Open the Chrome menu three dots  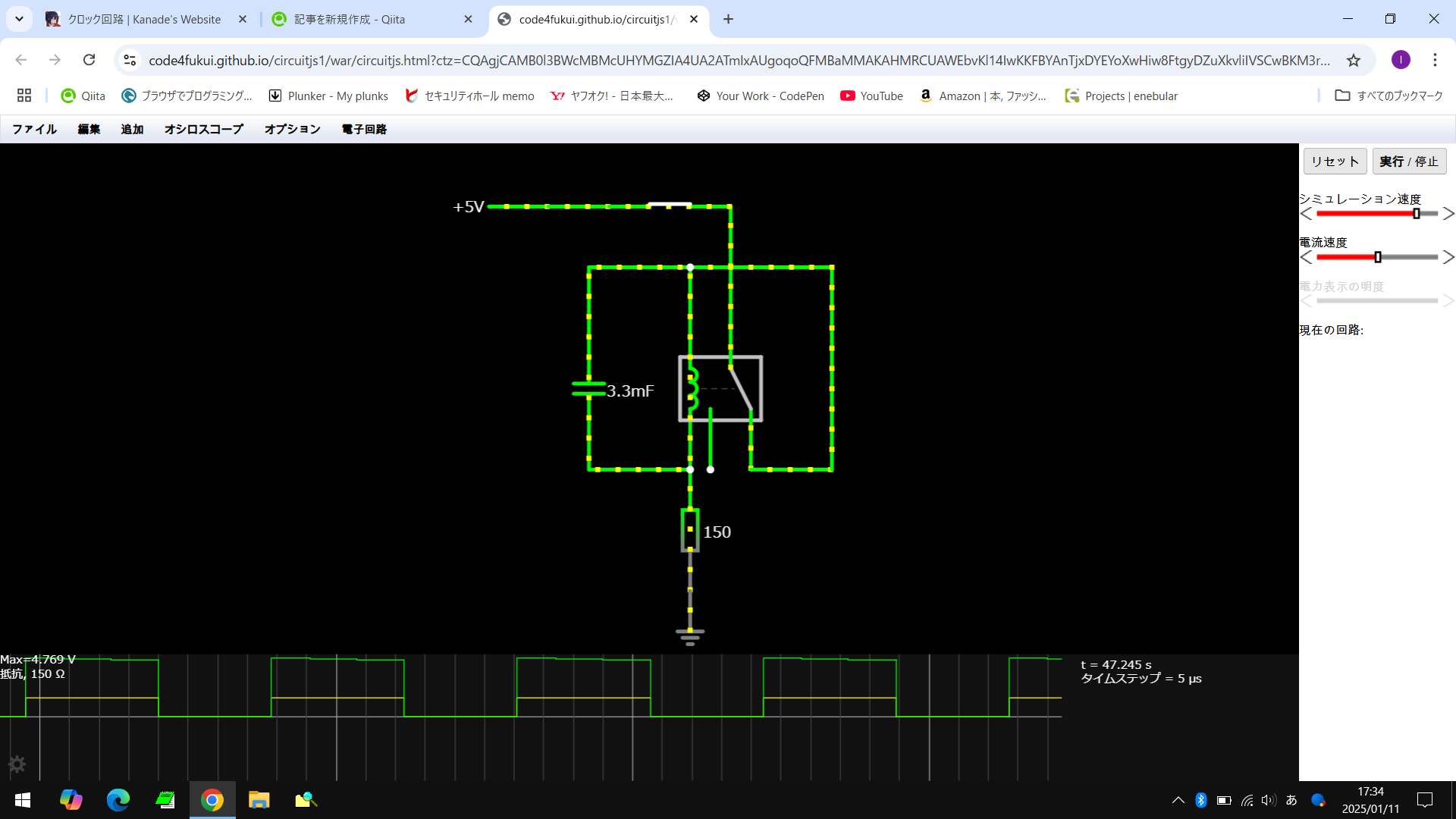pyautogui.click(x=1435, y=60)
